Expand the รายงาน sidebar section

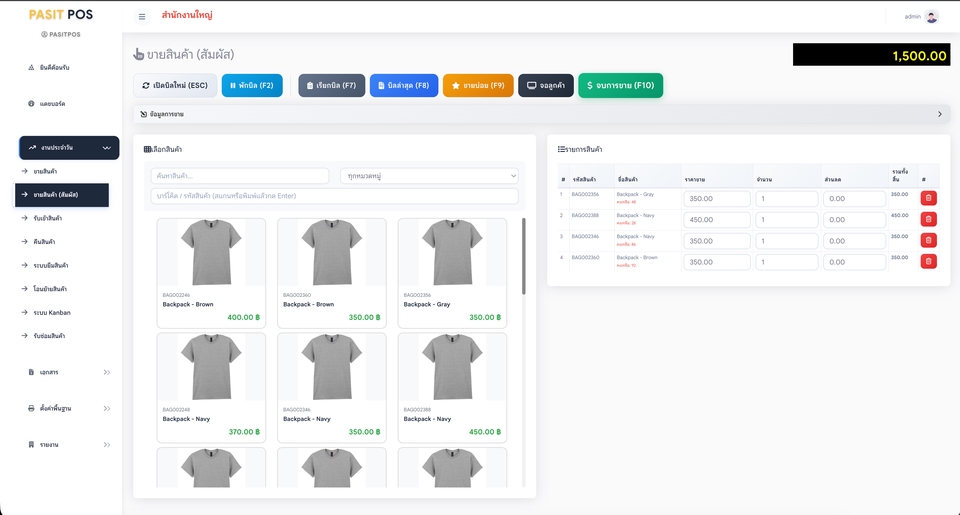[x=69, y=444]
